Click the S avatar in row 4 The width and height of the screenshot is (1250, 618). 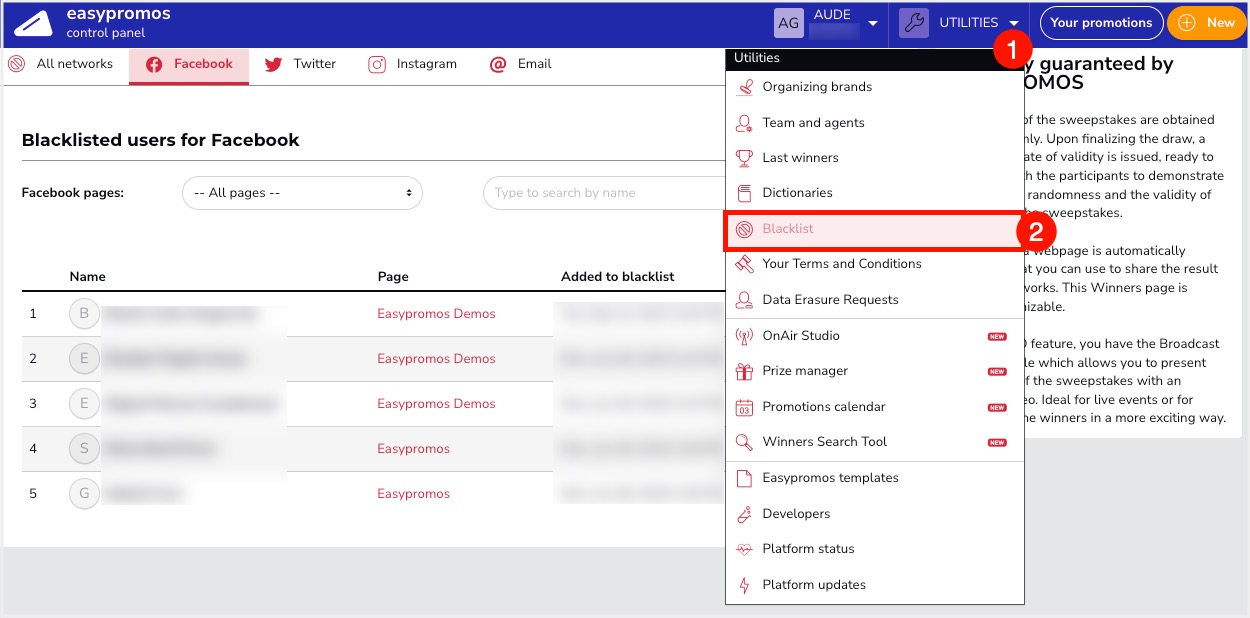pyautogui.click(x=84, y=449)
